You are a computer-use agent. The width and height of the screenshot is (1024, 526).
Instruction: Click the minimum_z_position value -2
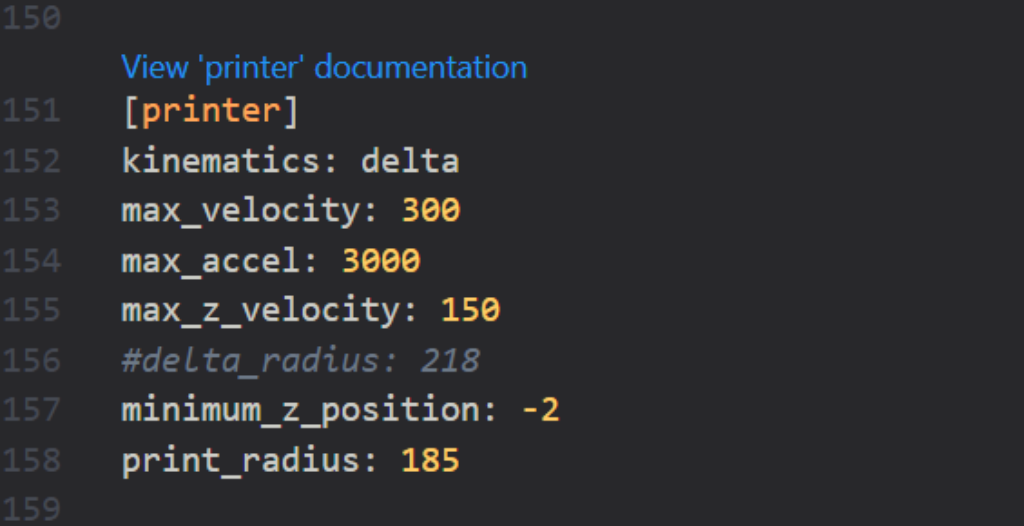(541, 410)
